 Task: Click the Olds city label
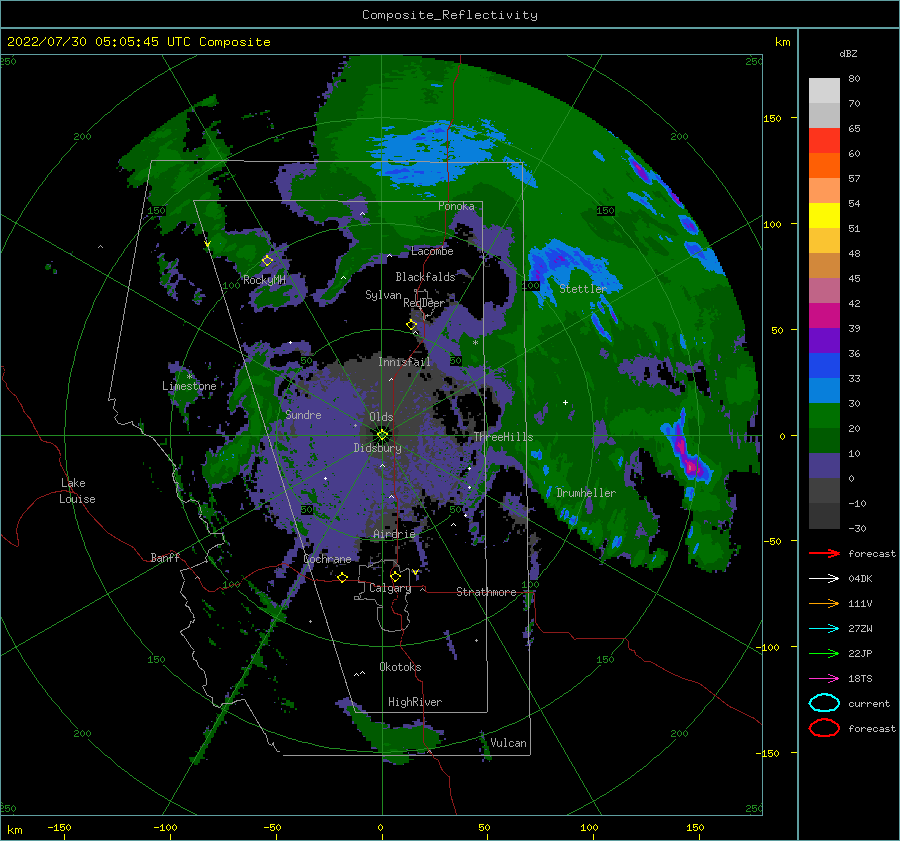pyautogui.click(x=381, y=417)
